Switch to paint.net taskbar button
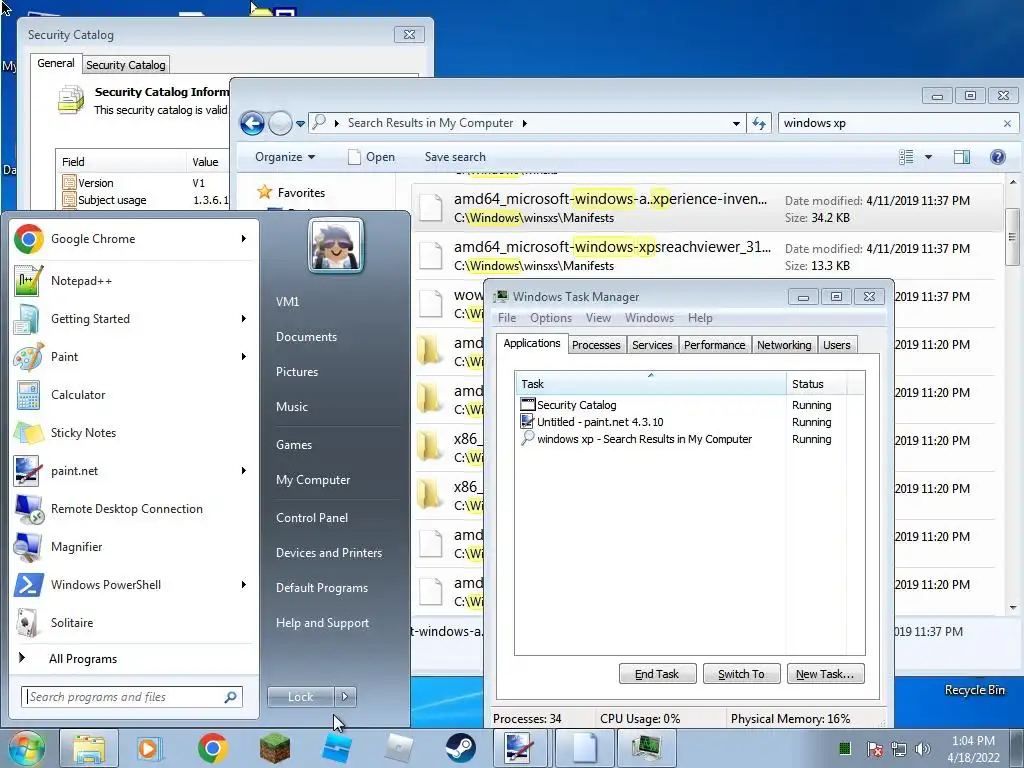 [x=520, y=748]
